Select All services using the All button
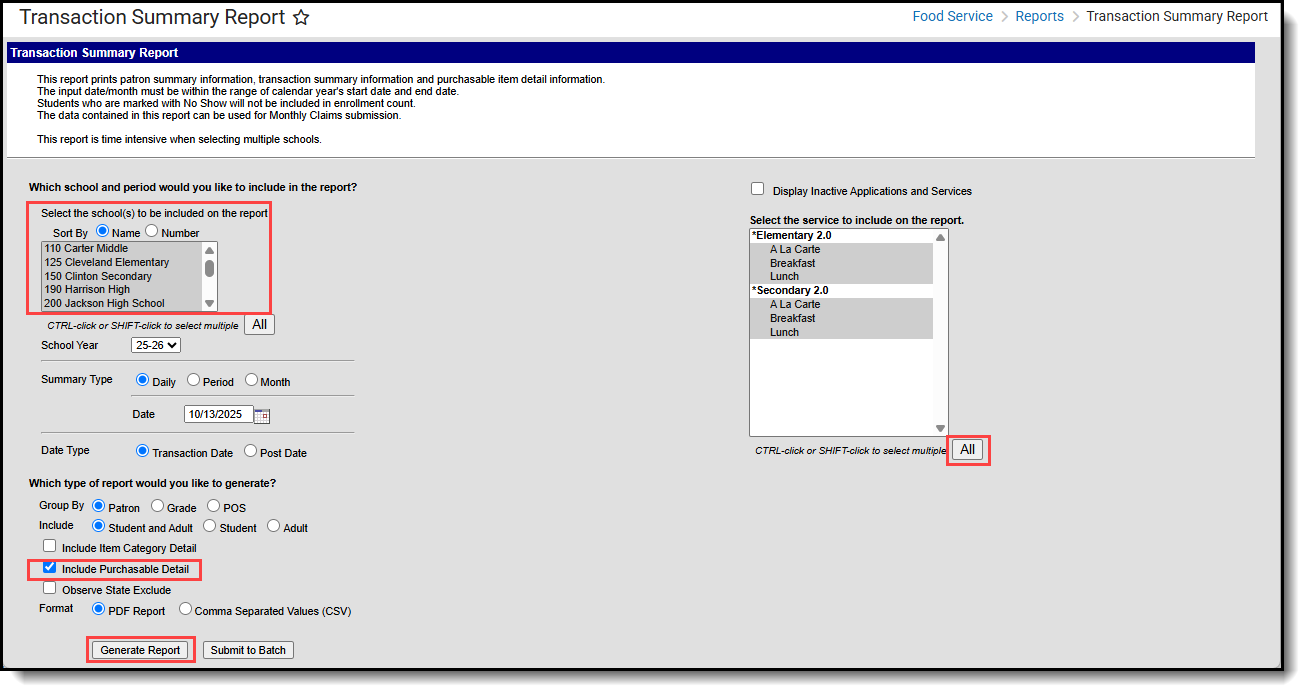Screen dimensions: 1309x696 point(967,450)
